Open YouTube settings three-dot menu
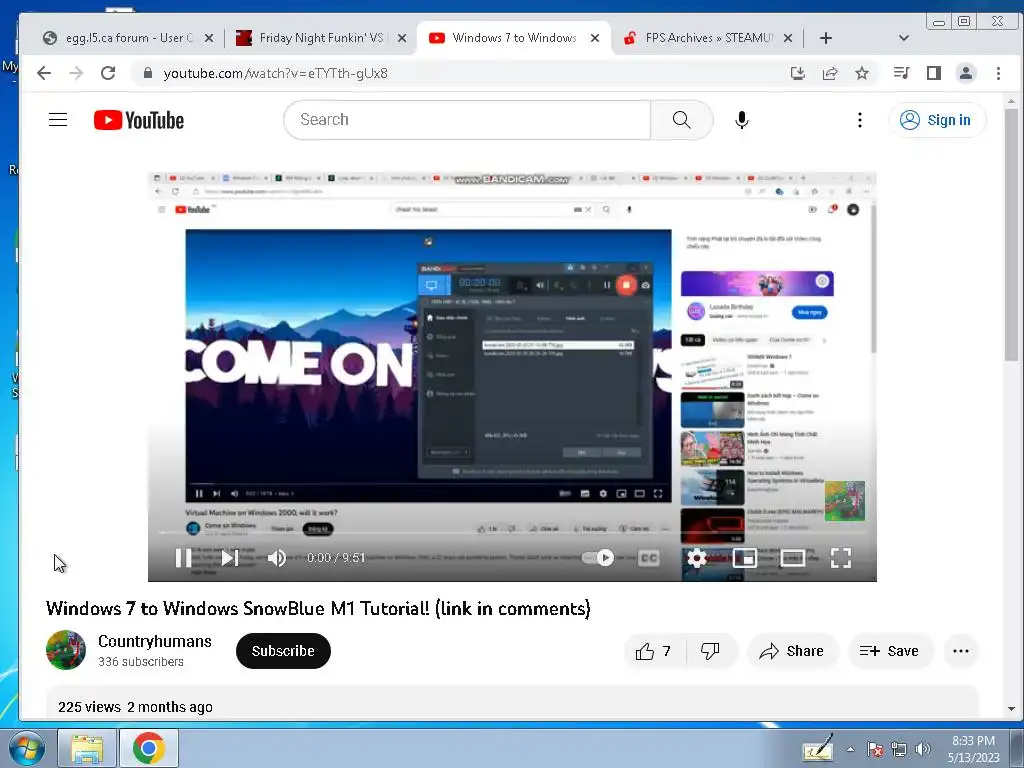 [859, 120]
